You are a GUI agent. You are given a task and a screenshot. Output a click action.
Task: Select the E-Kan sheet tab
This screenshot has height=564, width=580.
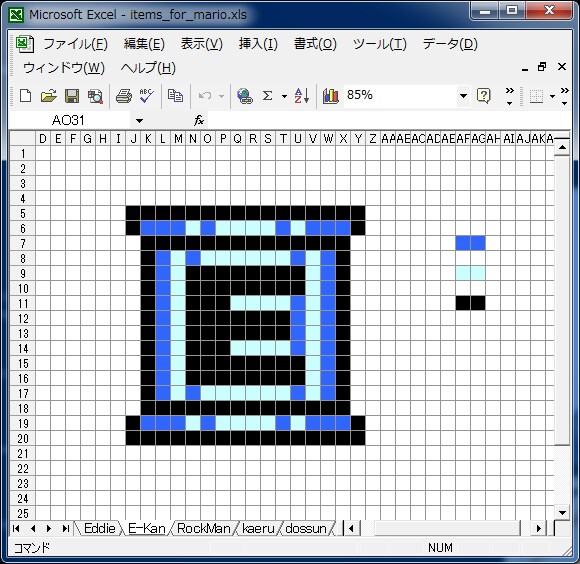tap(146, 528)
